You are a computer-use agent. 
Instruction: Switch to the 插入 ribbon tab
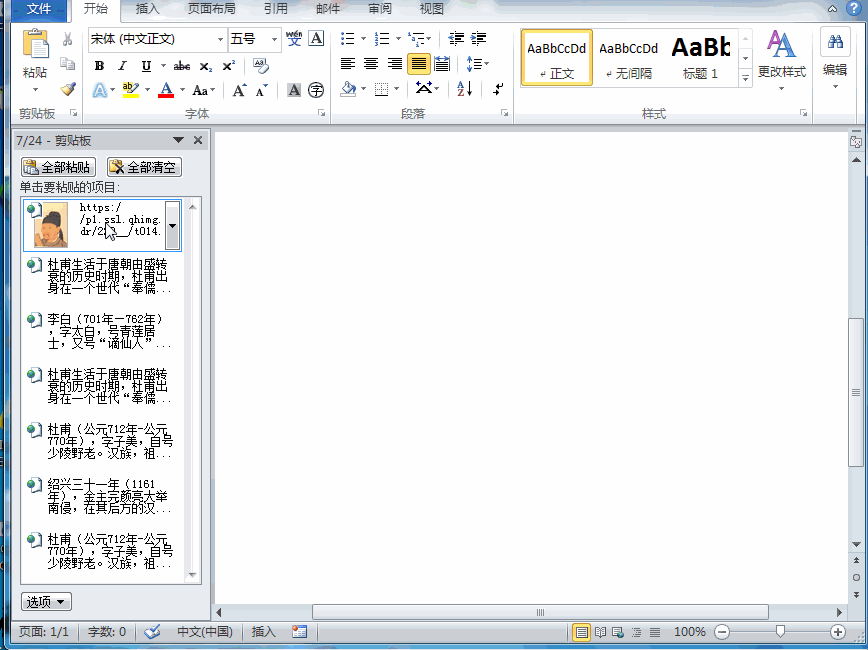pyautogui.click(x=147, y=9)
